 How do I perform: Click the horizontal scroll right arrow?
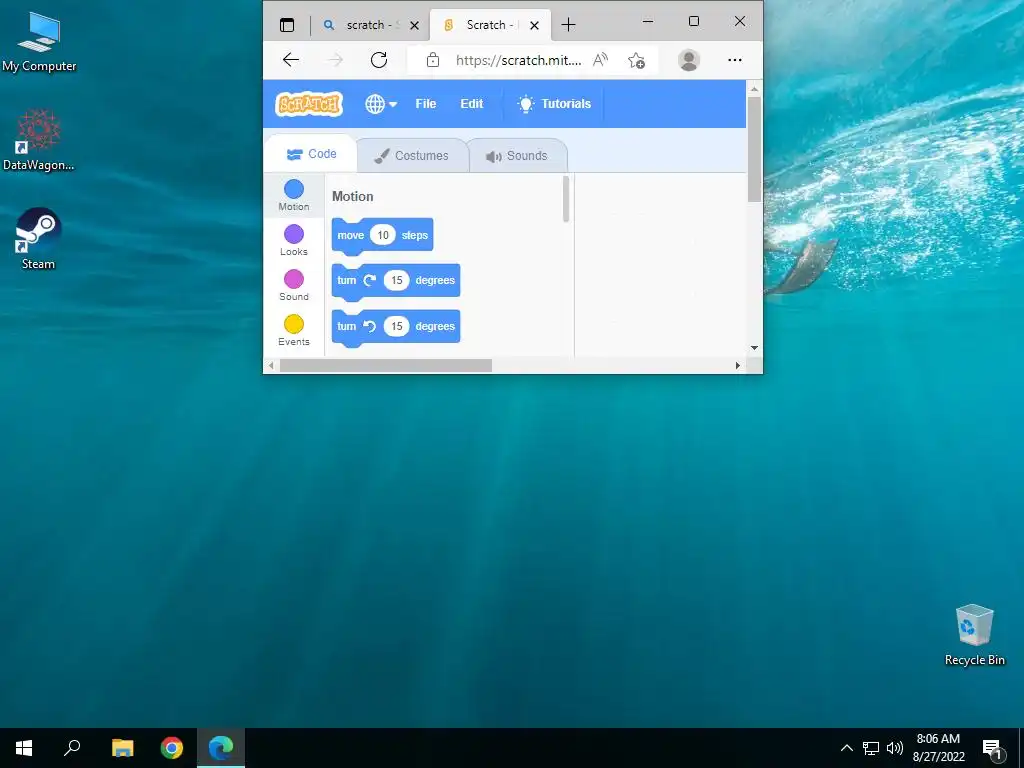737,366
